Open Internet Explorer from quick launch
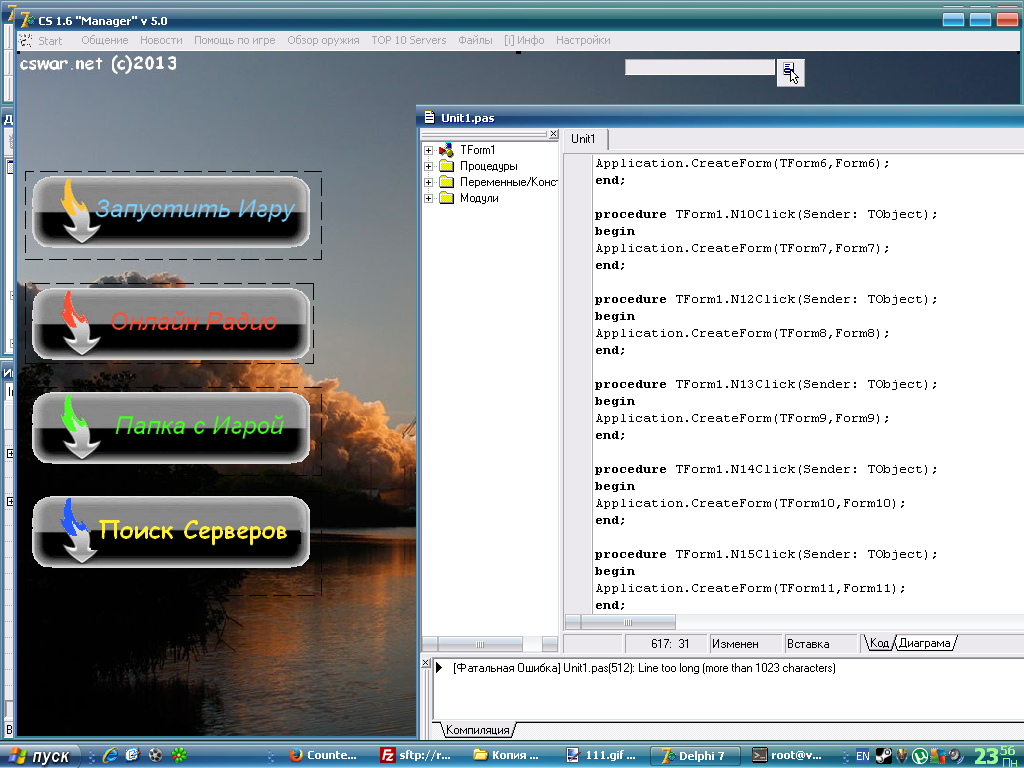Image resolution: width=1024 pixels, height=768 pixels. [110, 755]
